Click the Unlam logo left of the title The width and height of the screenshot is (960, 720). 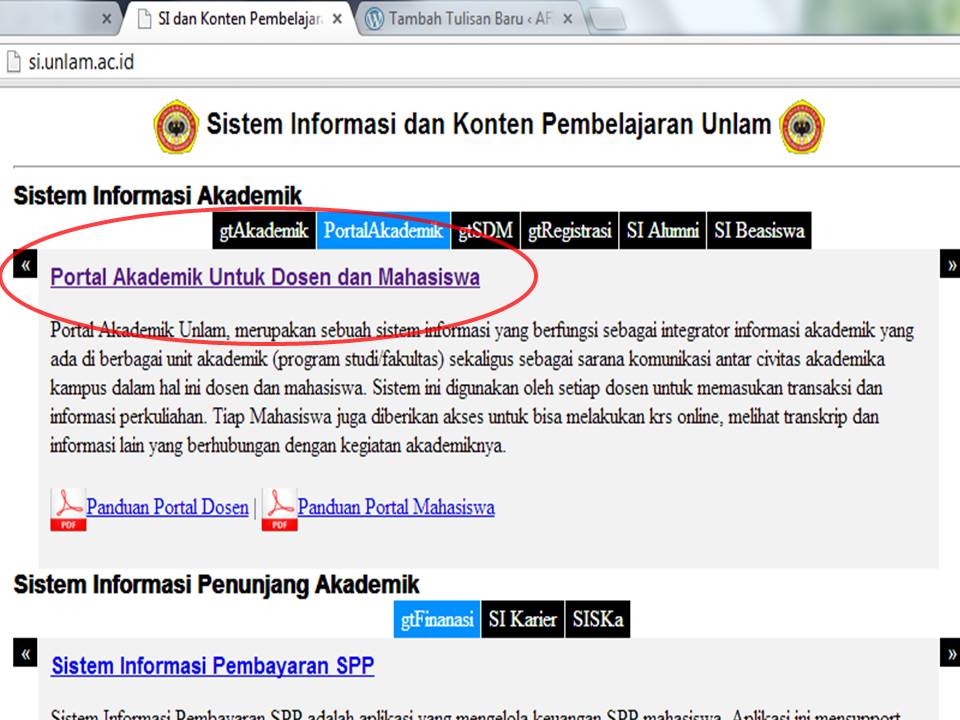pos(176,127)
